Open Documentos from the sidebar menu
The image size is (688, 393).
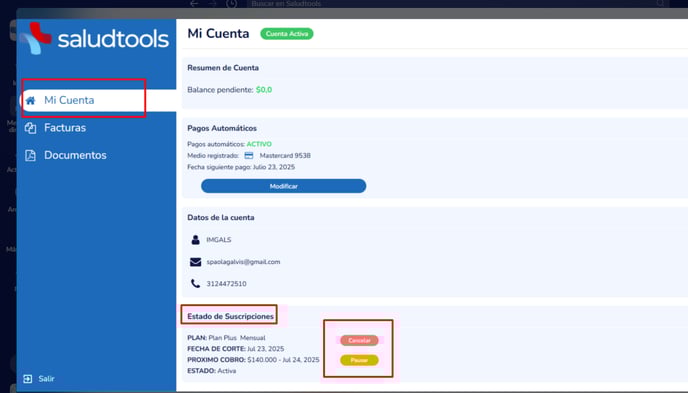pyautogui.click(x=75, y=155)
